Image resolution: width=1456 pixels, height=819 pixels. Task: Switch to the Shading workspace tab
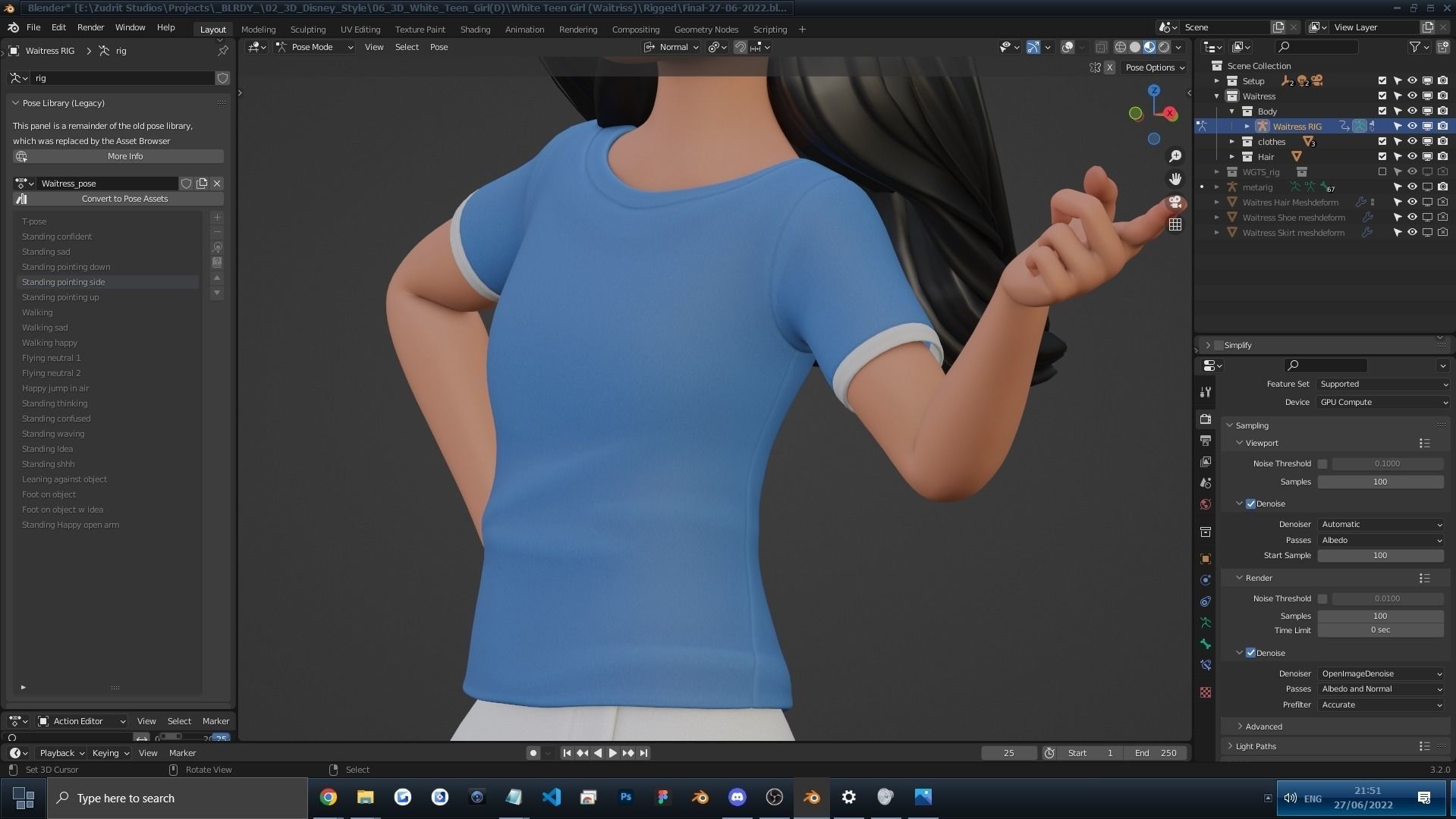pos(475,30)
